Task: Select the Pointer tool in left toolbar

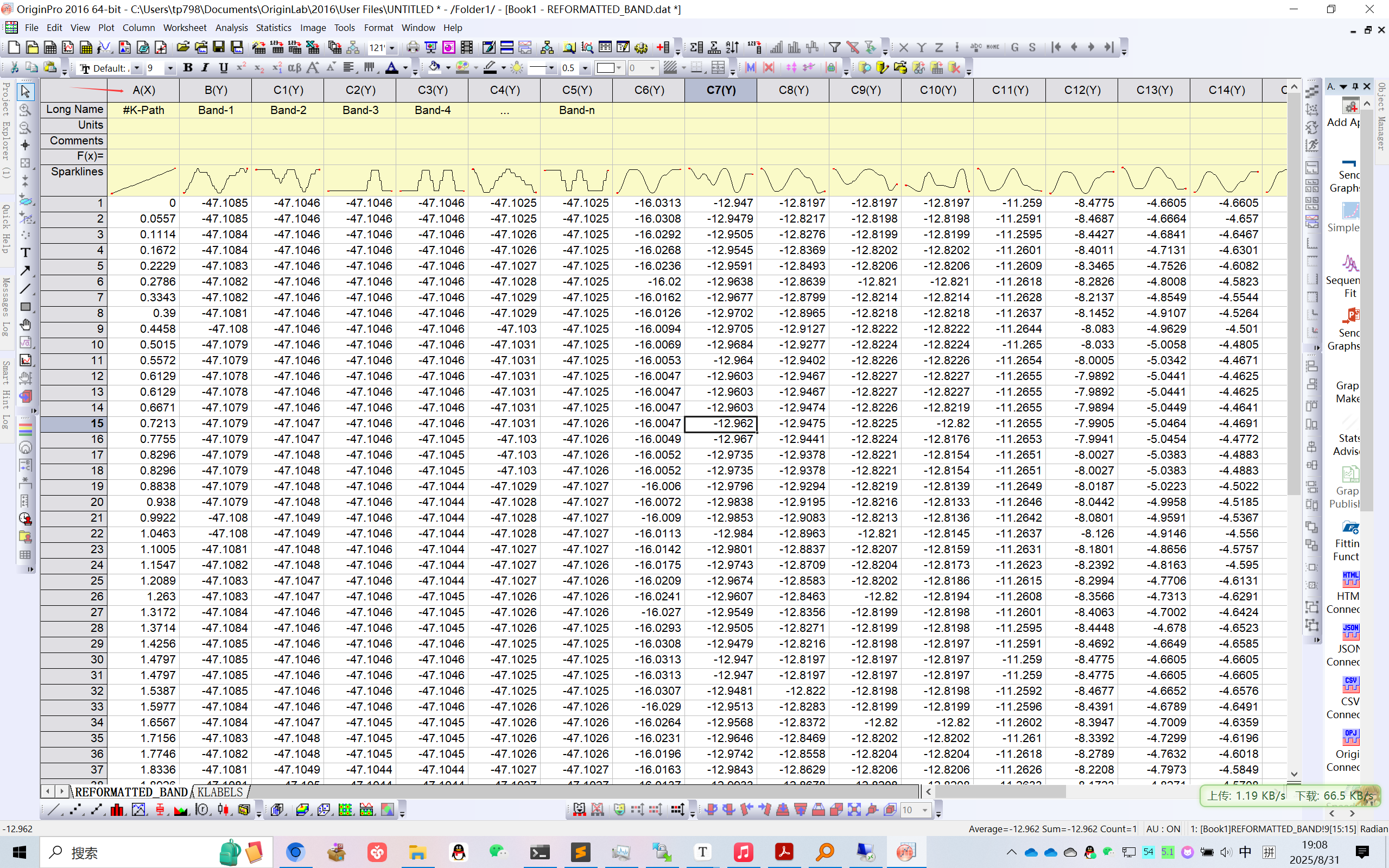Action: coord(26,91)
